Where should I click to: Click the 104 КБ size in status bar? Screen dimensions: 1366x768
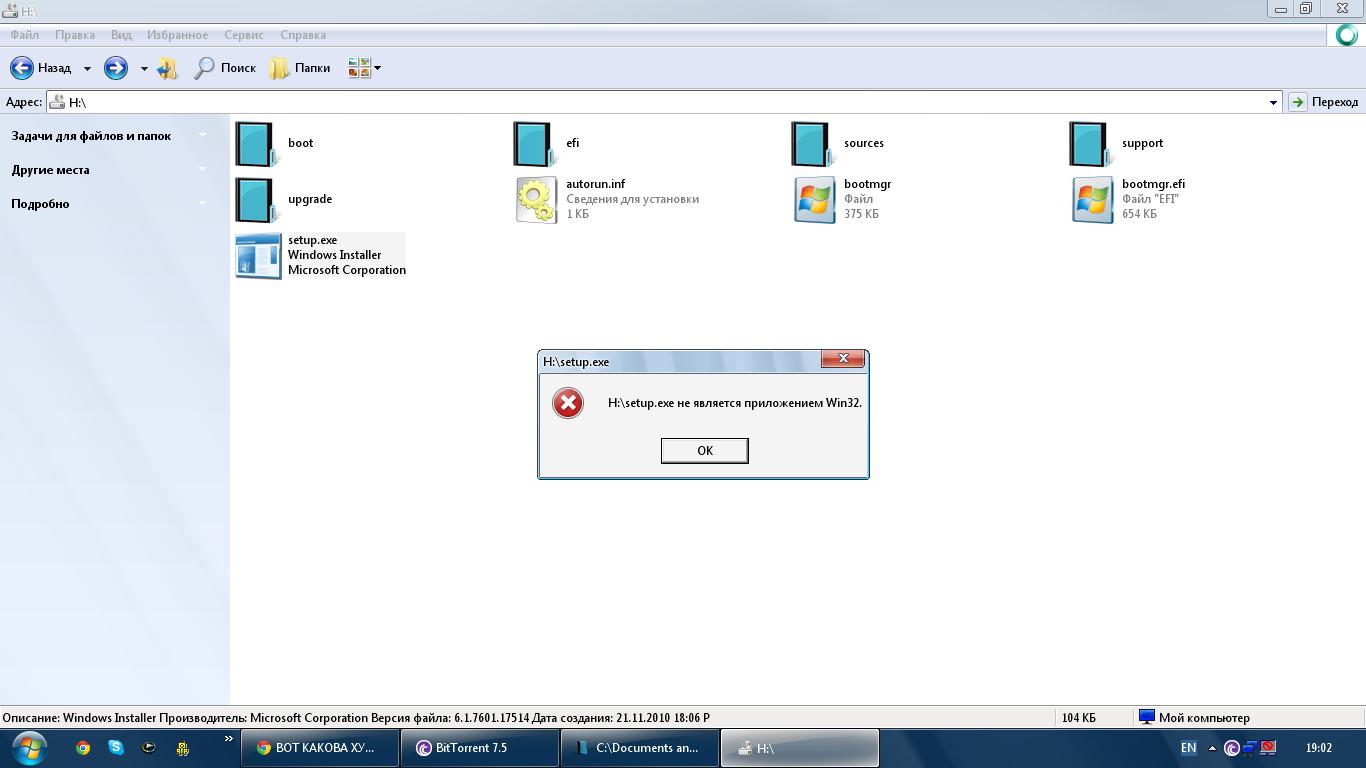(x=1079, y=718)
